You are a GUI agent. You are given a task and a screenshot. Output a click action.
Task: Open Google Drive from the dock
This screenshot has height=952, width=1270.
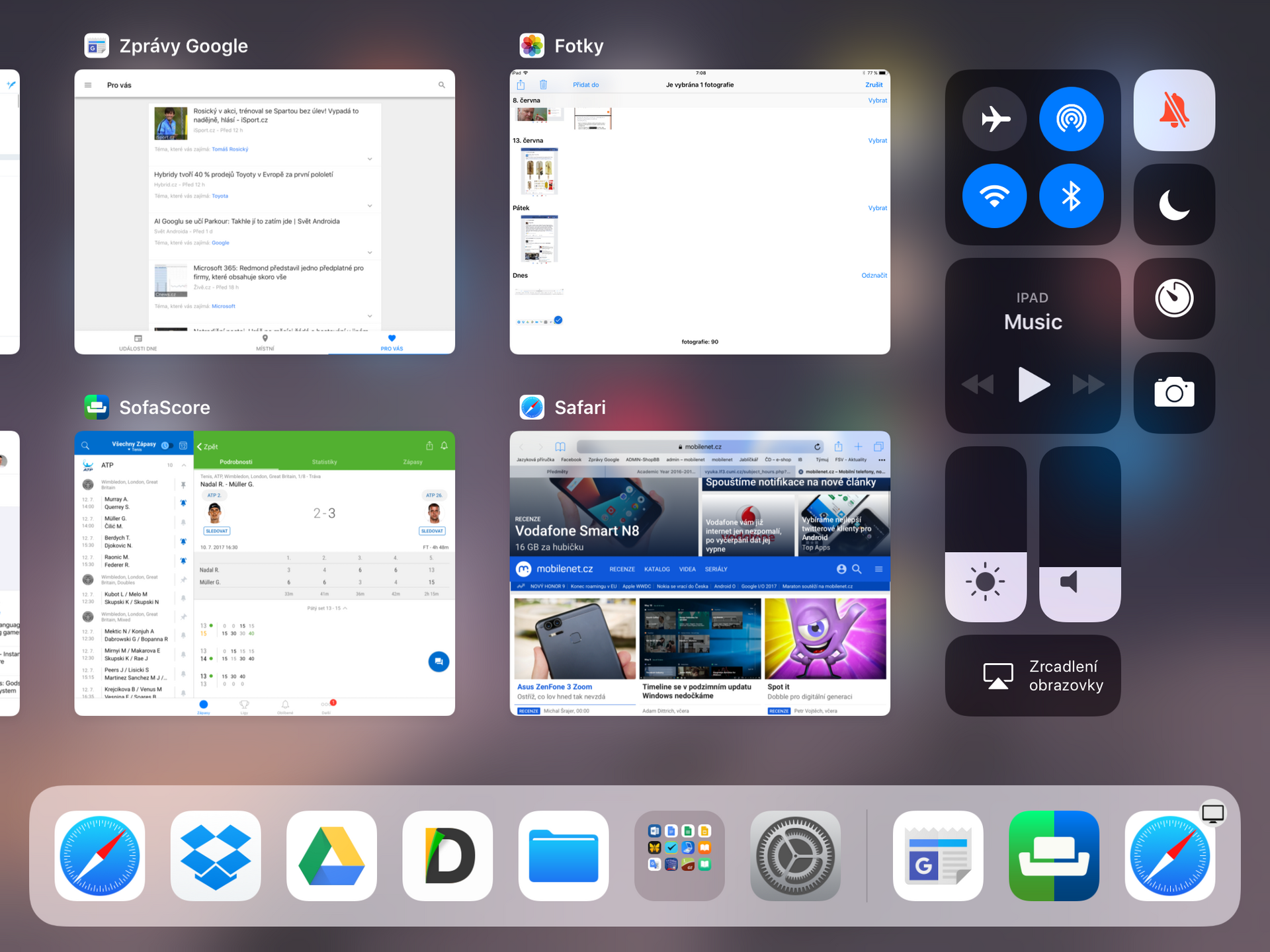(331, 855)
